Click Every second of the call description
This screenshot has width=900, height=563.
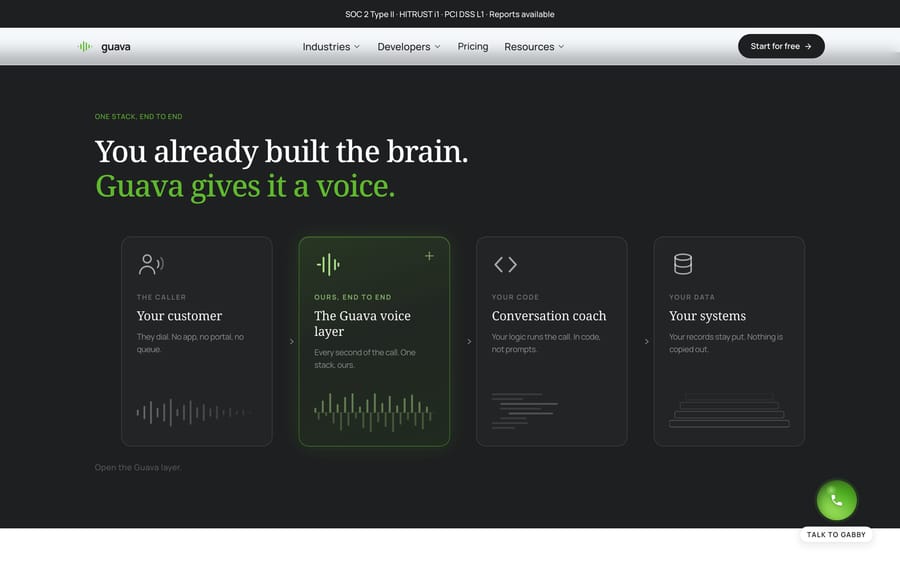coord(364,359)
